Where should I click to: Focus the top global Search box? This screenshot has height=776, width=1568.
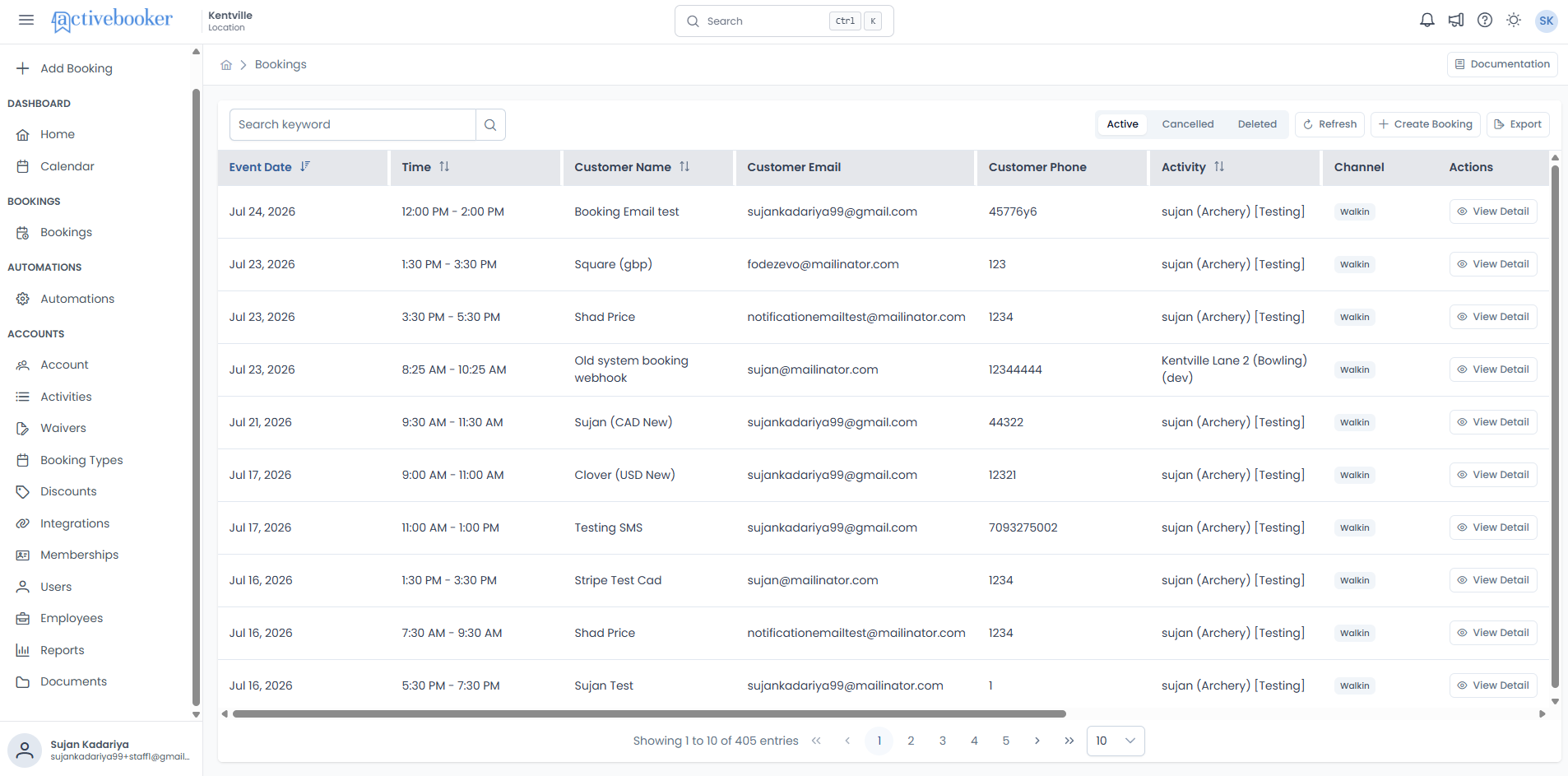pyautogui.click(x=784, y=21)
